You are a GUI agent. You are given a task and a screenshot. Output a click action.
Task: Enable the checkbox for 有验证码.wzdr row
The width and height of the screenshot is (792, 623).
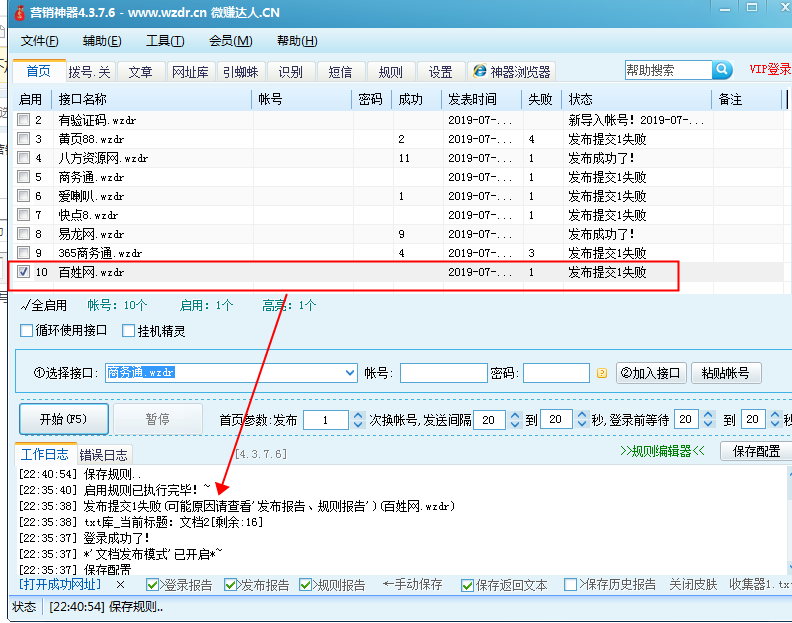coord(23,120)
